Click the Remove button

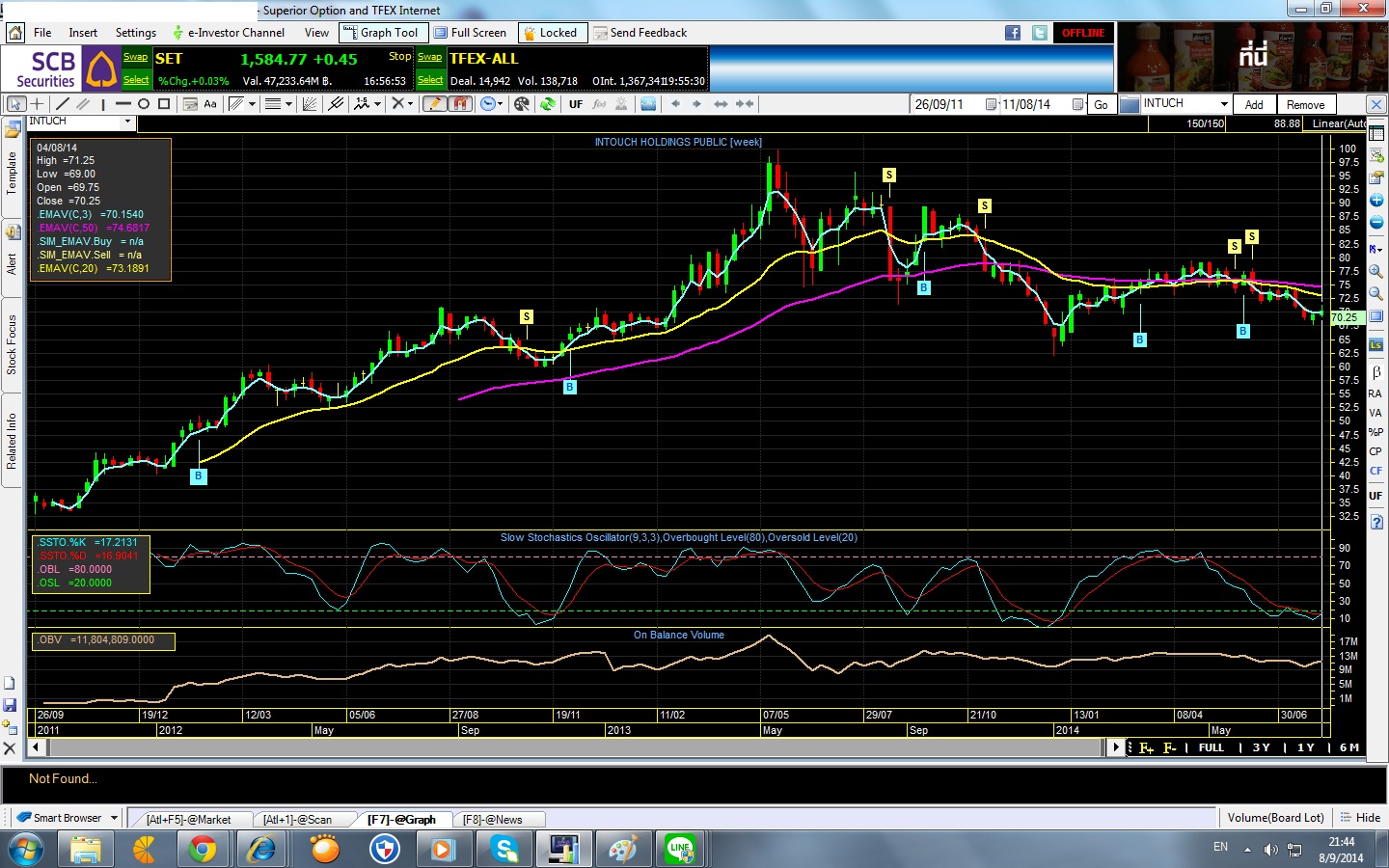click(1305, 104)
